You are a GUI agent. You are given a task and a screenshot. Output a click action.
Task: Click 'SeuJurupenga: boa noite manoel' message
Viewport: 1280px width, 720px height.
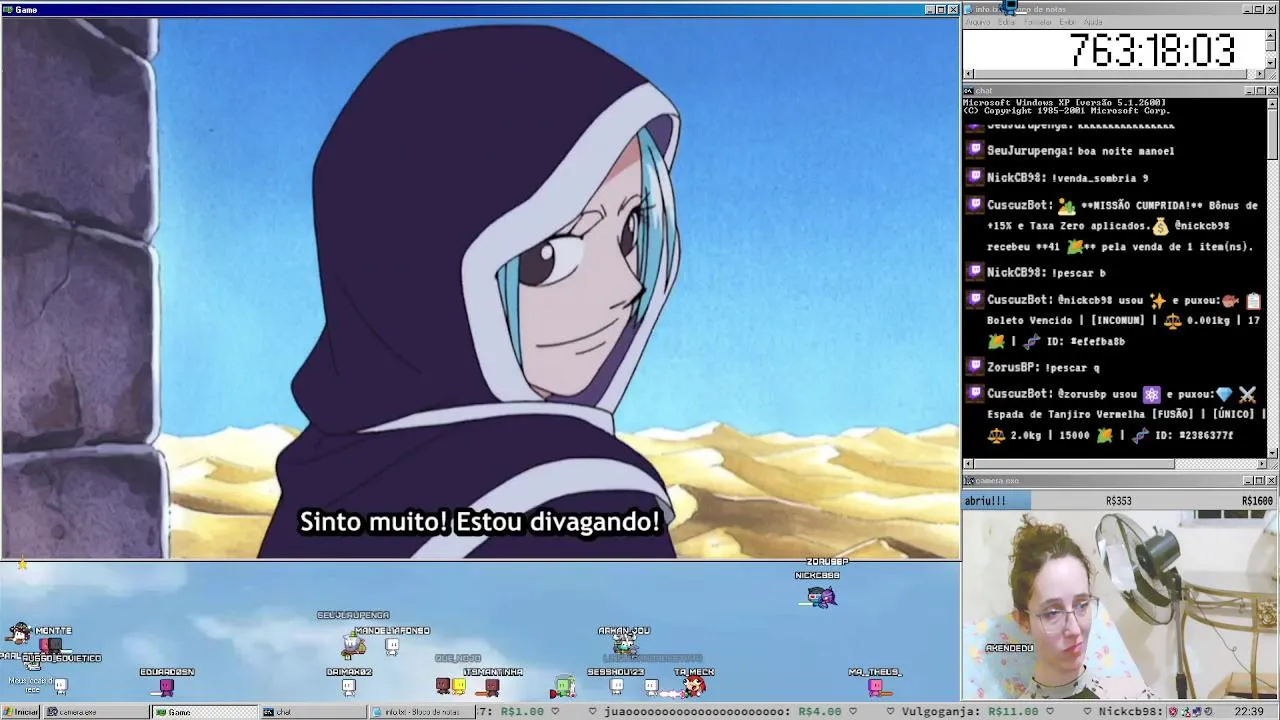[x=1080, y=151]
